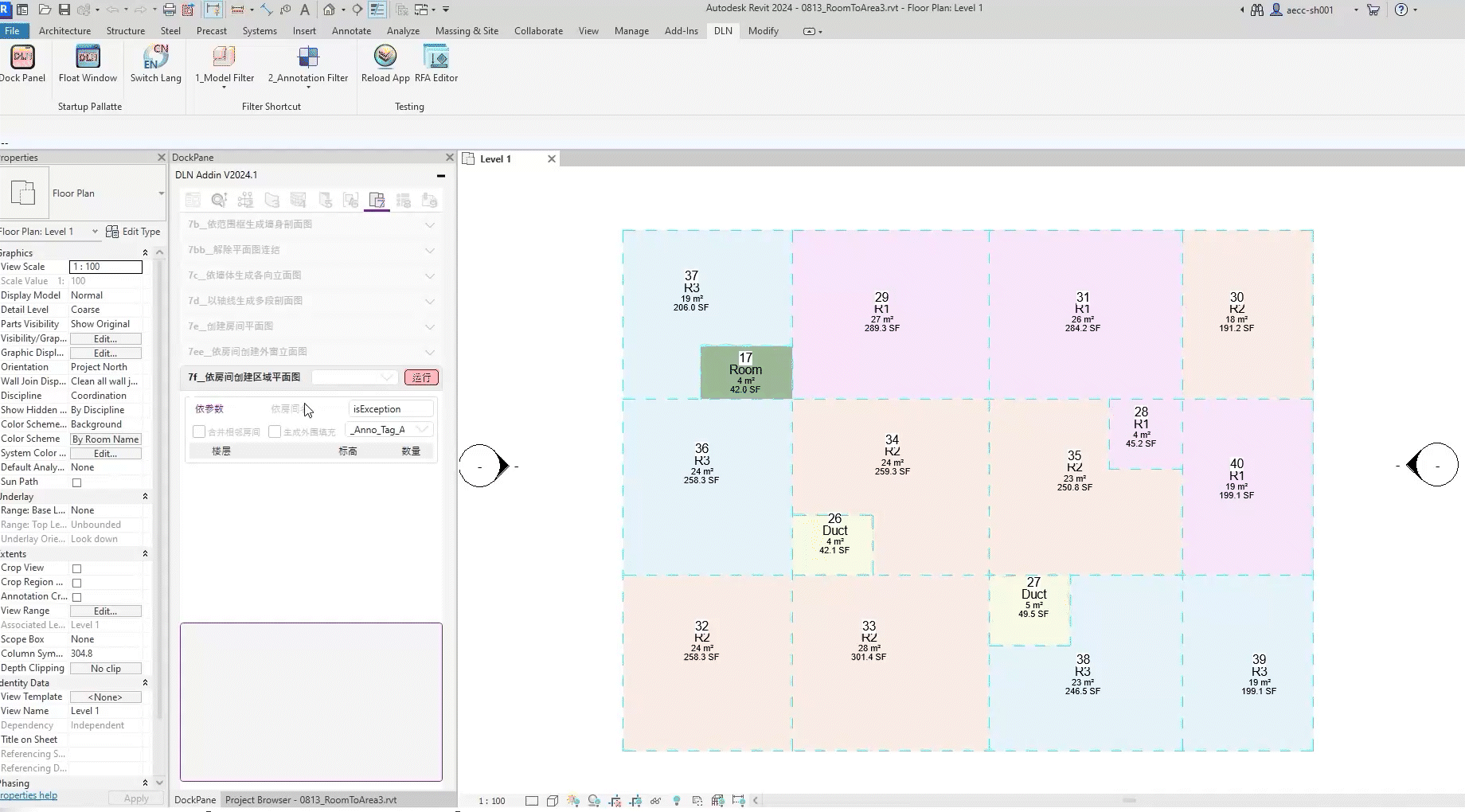Viewport: 1465px width, 812px height.
Task: Open Autodesk App Store cart icon
Action: [x=1373, y=10]
